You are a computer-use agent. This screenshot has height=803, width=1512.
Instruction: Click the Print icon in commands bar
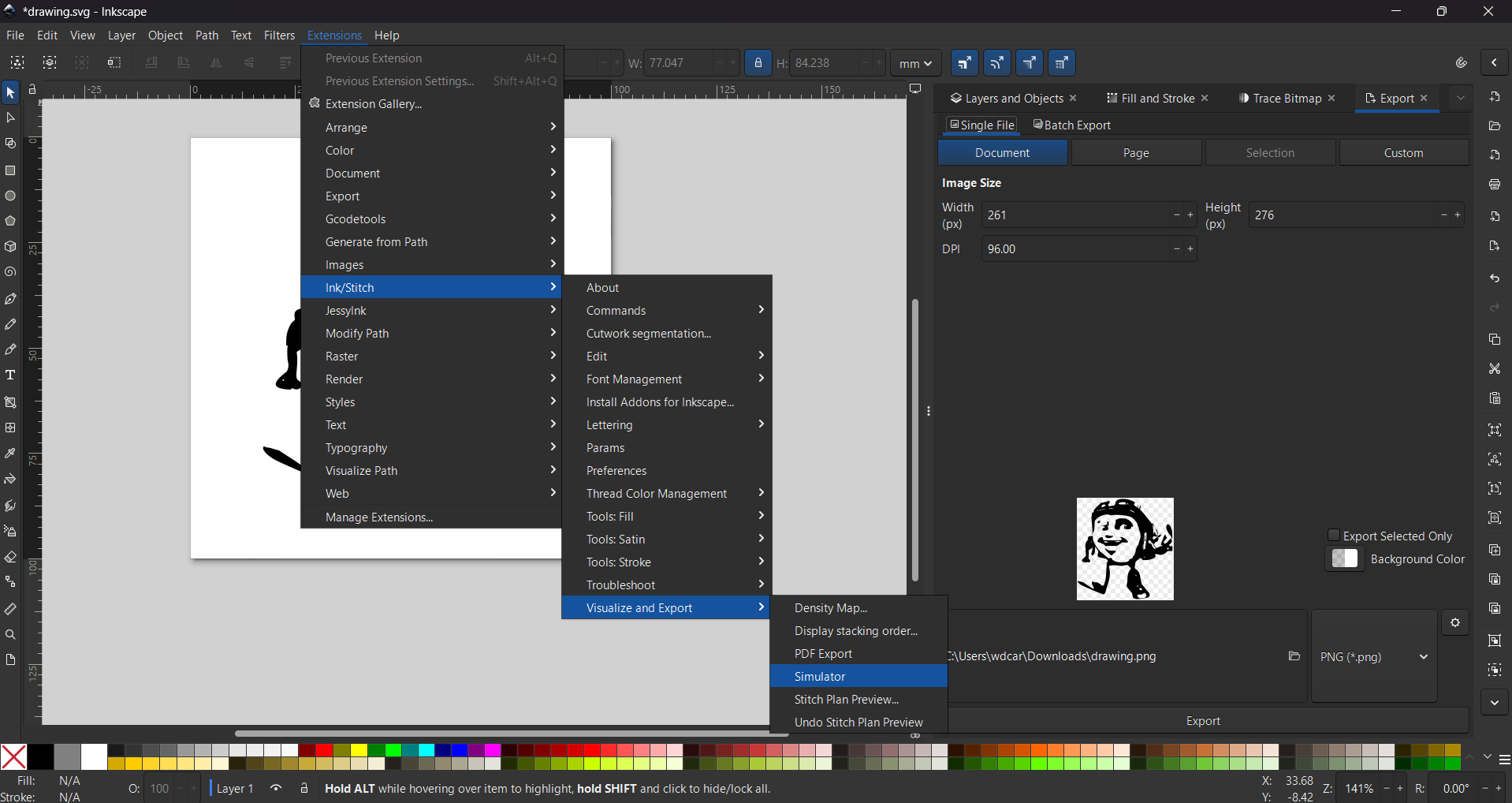[x=1495, y=185]
